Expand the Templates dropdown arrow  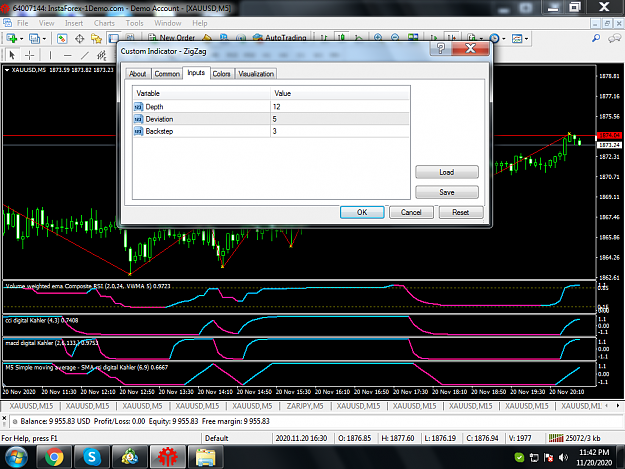(x=527, y=39)
